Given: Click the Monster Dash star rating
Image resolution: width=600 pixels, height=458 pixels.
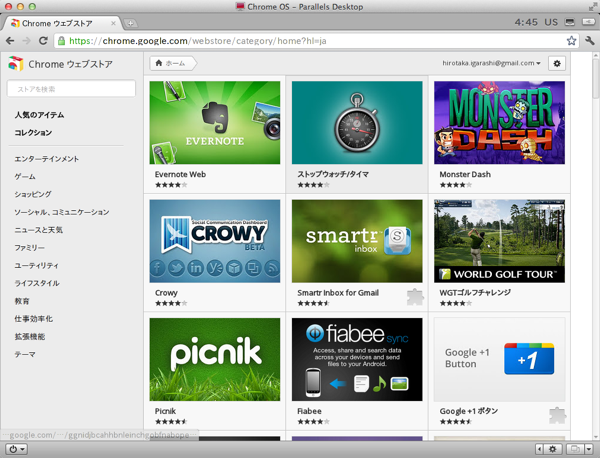Looking at the screenshot, I should coord(456,185).
